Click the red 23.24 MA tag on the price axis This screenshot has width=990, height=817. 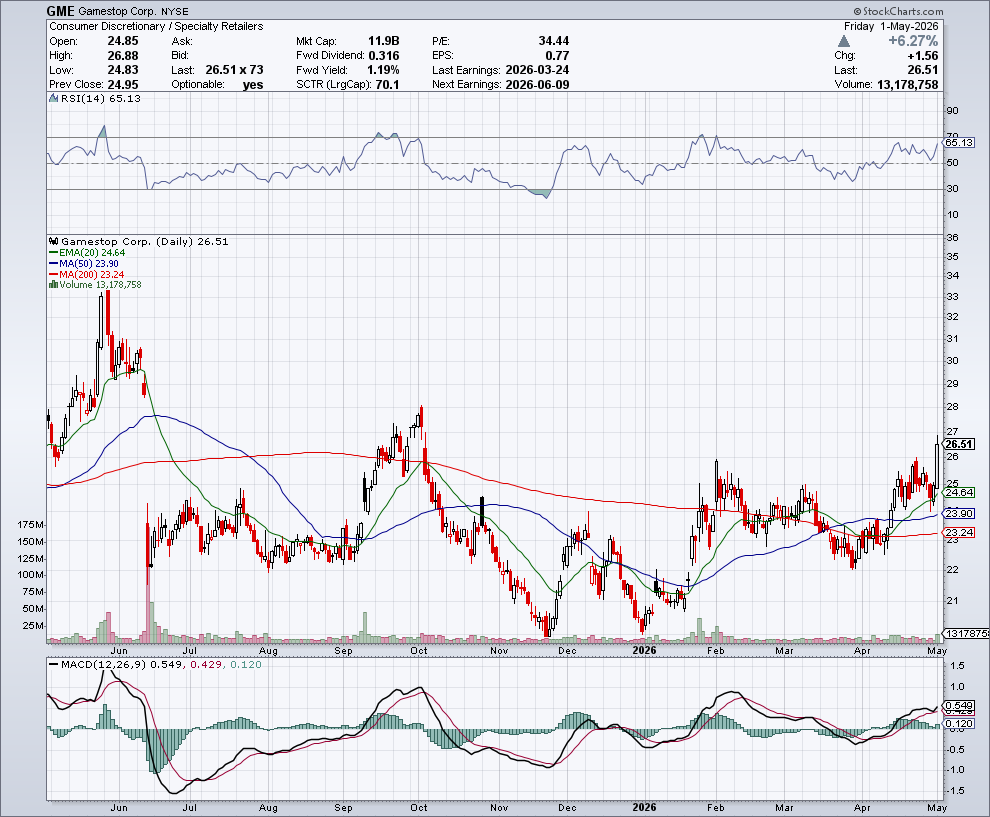tap(960, 533)
